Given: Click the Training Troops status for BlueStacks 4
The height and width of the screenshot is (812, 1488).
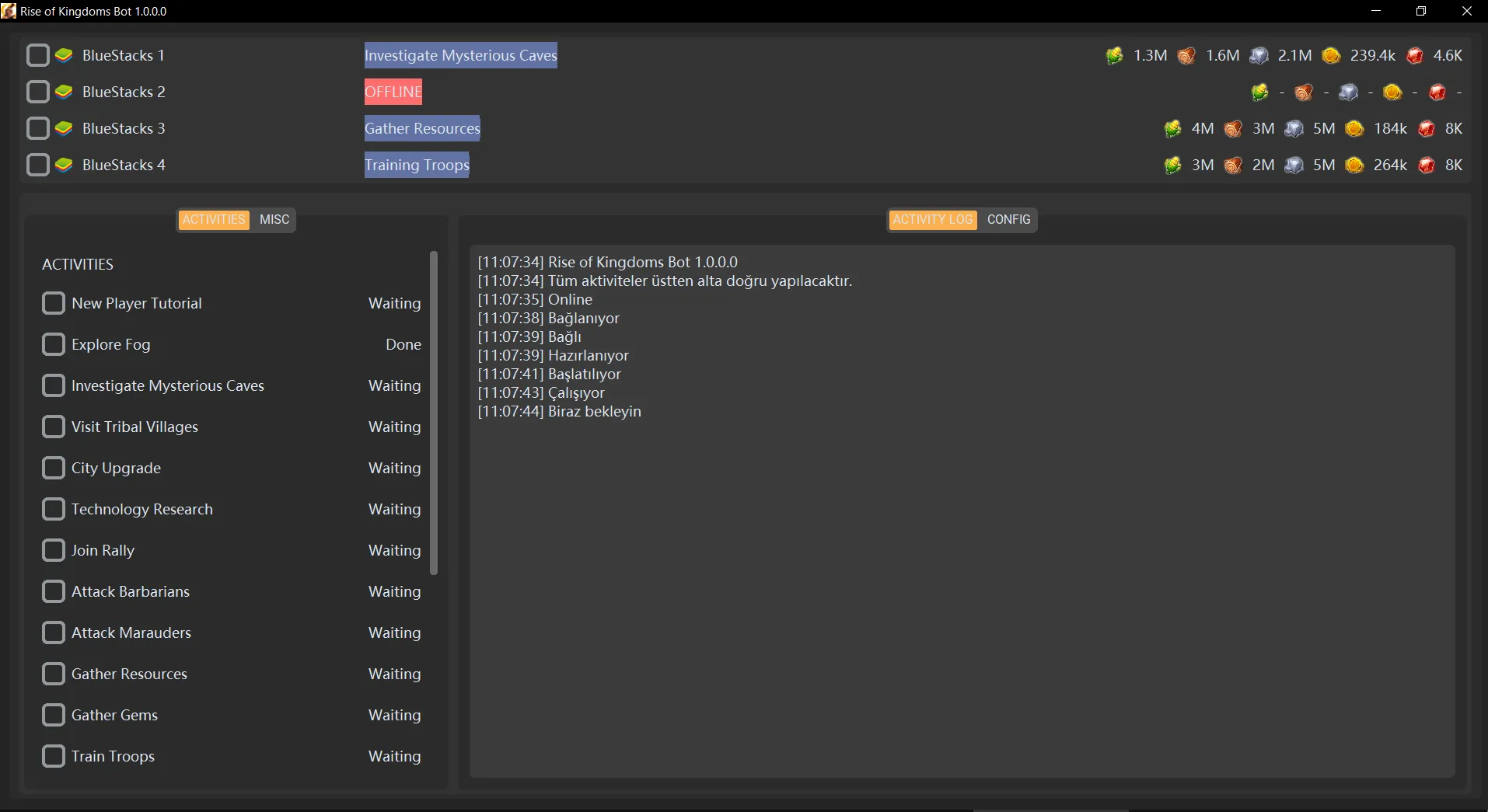Looking at the screenshot, I should [x=417, y=165].
